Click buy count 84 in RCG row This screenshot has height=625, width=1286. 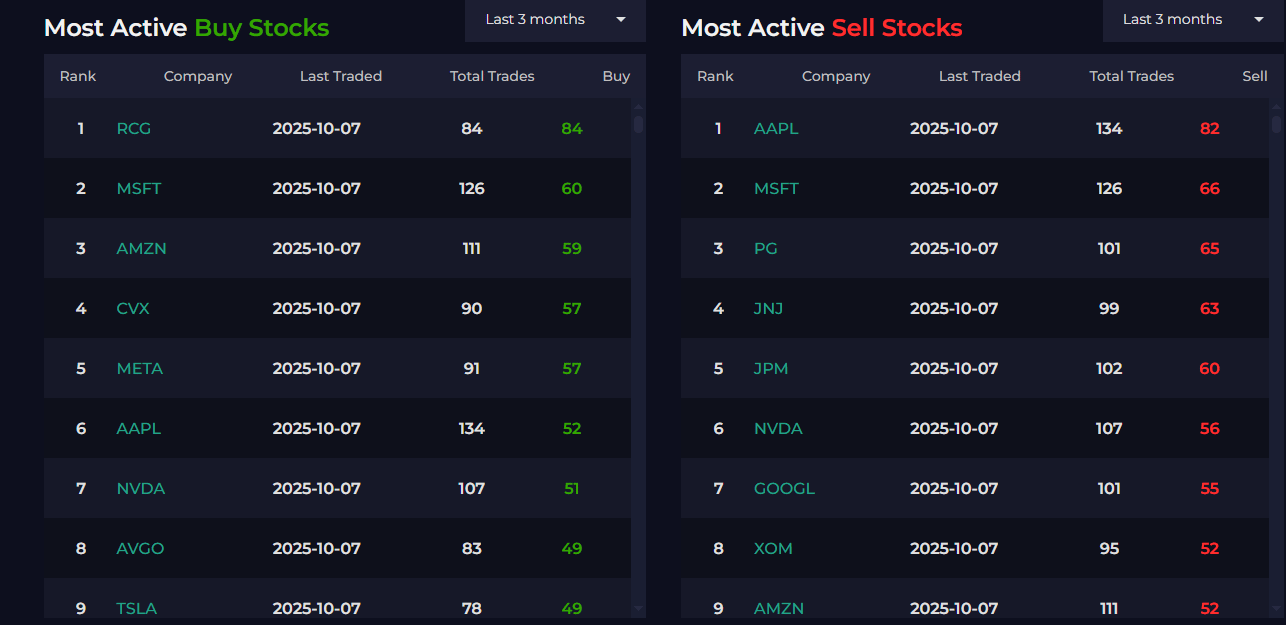click(x=572, y=128)
